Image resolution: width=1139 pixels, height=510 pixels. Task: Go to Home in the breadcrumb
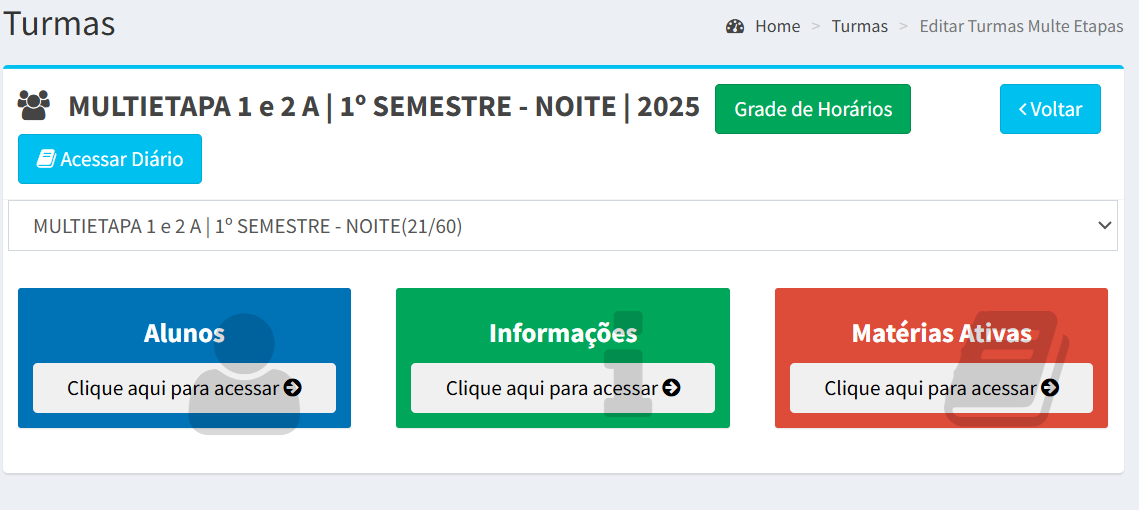(x=777, y=27)
